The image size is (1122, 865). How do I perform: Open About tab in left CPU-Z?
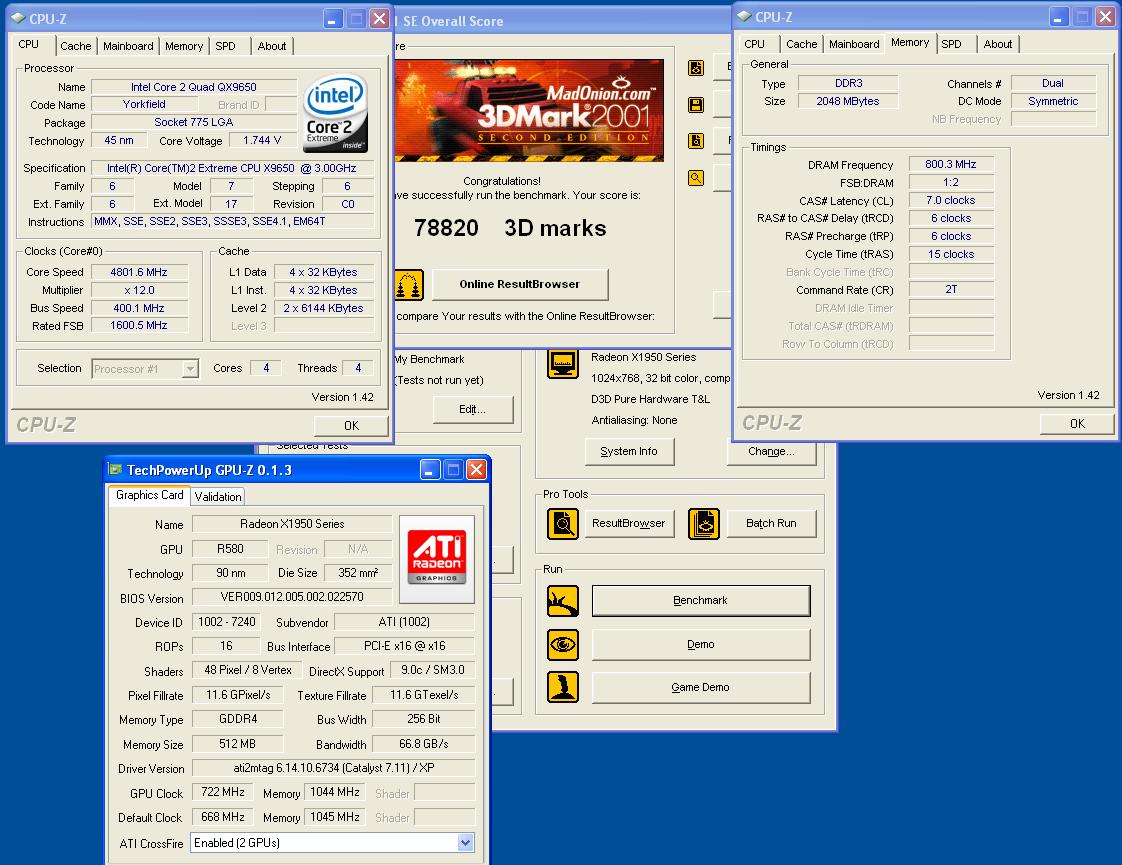(272, 46)
